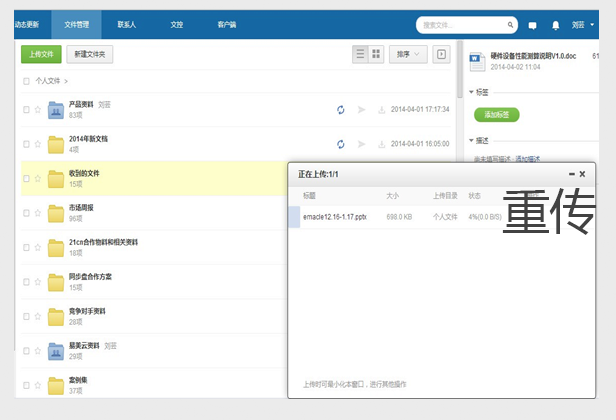Star the 收到的文件 folder
This screenshot has height=420, width=616.
coord(38,179)
